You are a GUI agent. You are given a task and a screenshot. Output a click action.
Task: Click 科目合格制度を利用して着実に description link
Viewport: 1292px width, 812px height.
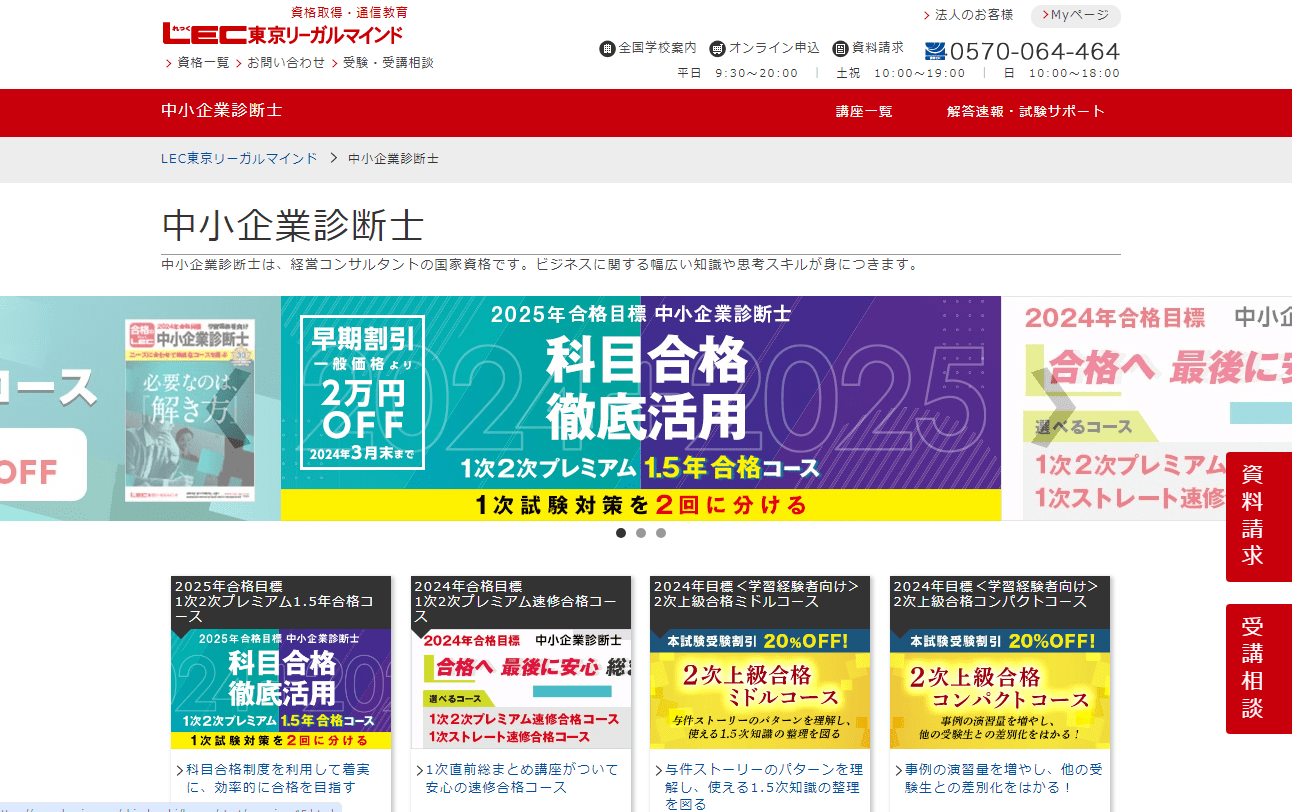point(278,779)
